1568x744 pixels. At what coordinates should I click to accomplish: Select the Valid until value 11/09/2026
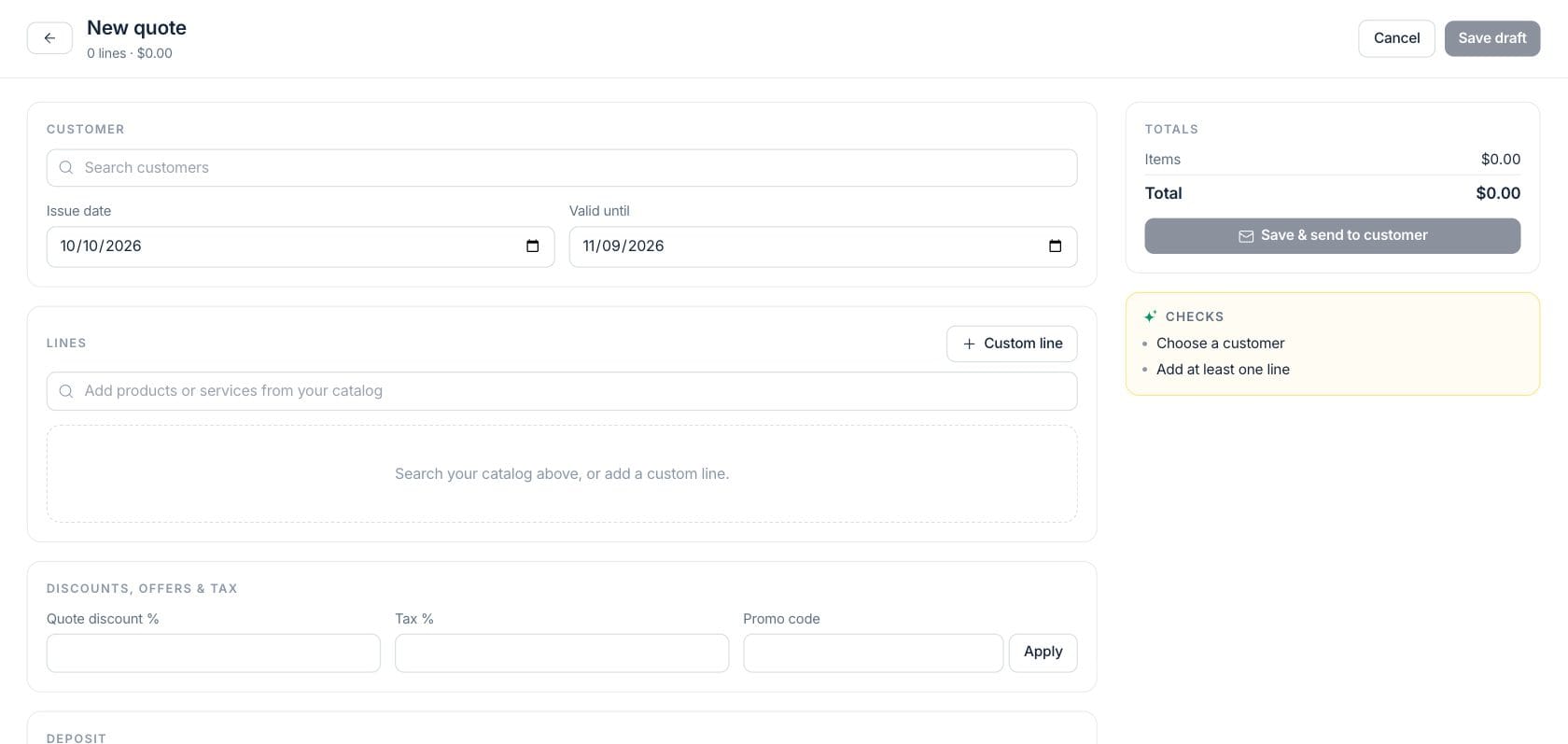tap(623, 246)
